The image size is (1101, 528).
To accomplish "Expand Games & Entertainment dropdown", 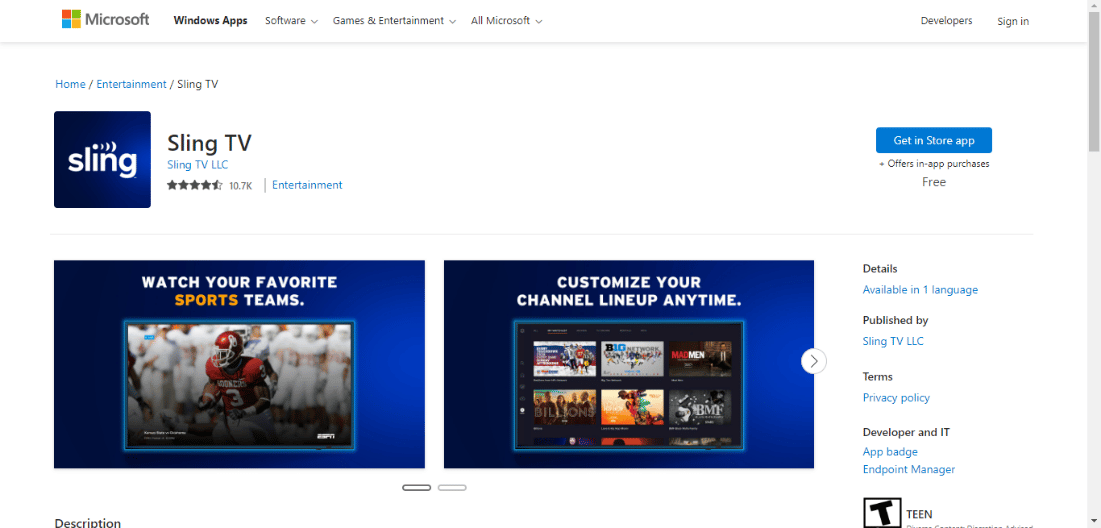I will tap(395, 20).
